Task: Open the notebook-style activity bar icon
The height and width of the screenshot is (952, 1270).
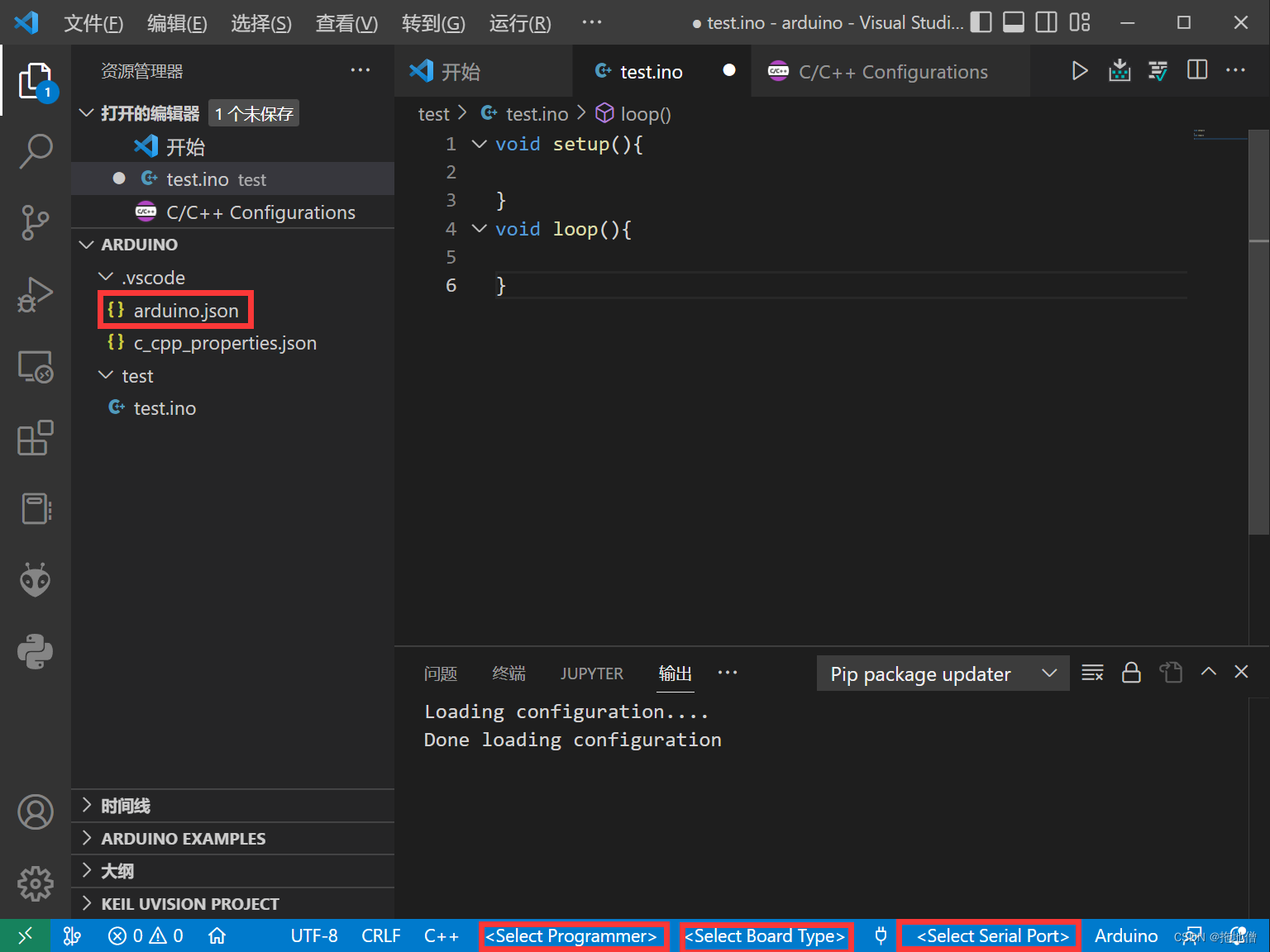Action: (x=36, y=508)
